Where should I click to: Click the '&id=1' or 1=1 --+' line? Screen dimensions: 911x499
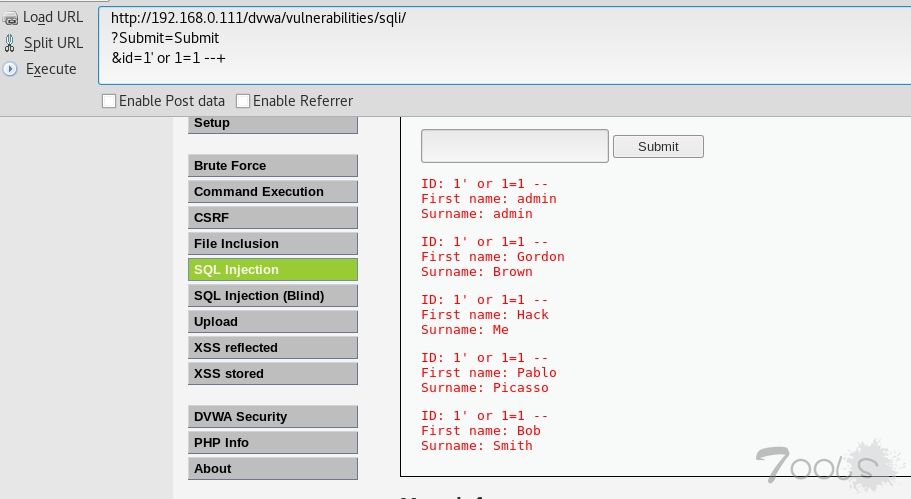(168, 58)
